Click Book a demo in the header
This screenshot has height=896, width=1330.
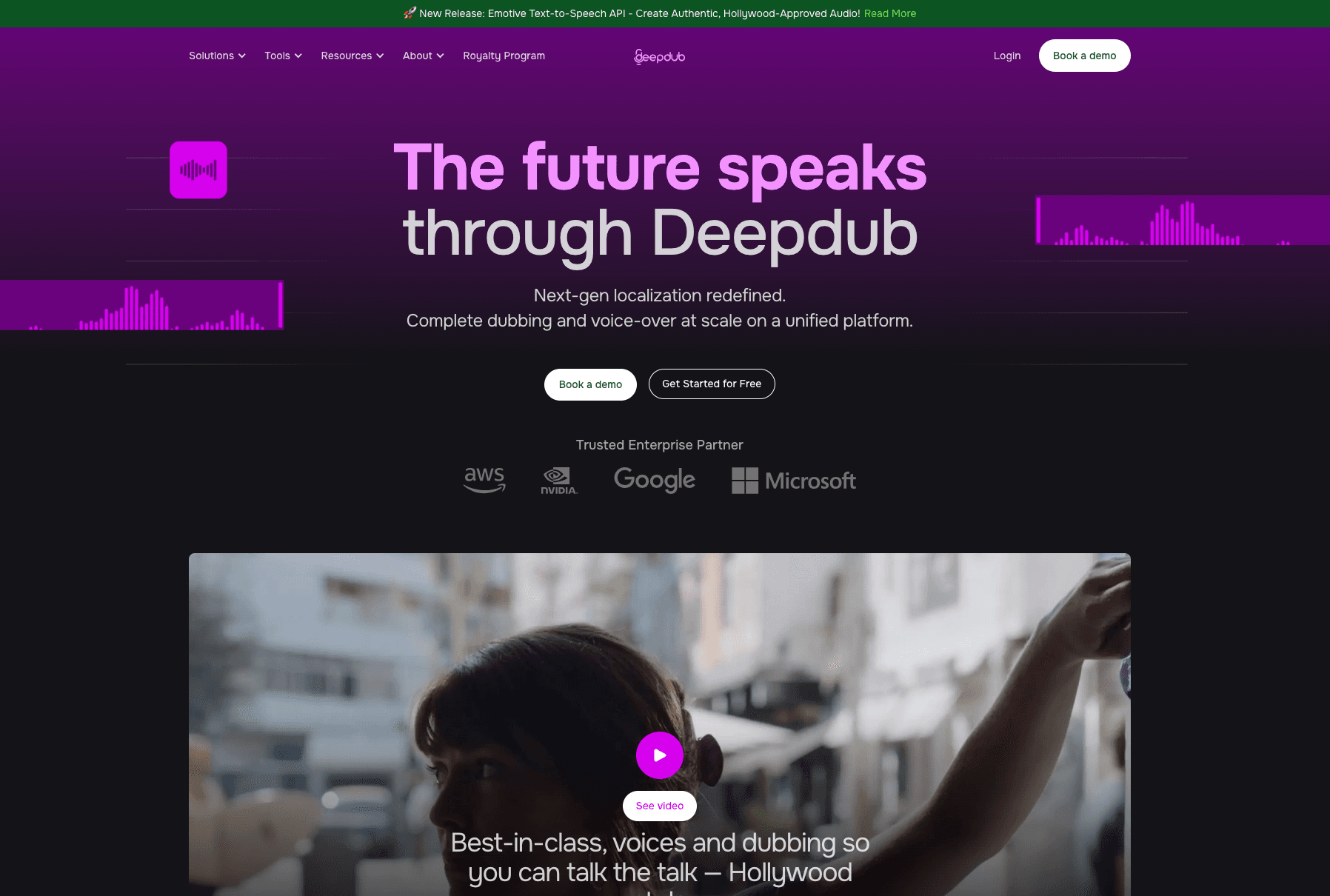(x=1084, y=56)
